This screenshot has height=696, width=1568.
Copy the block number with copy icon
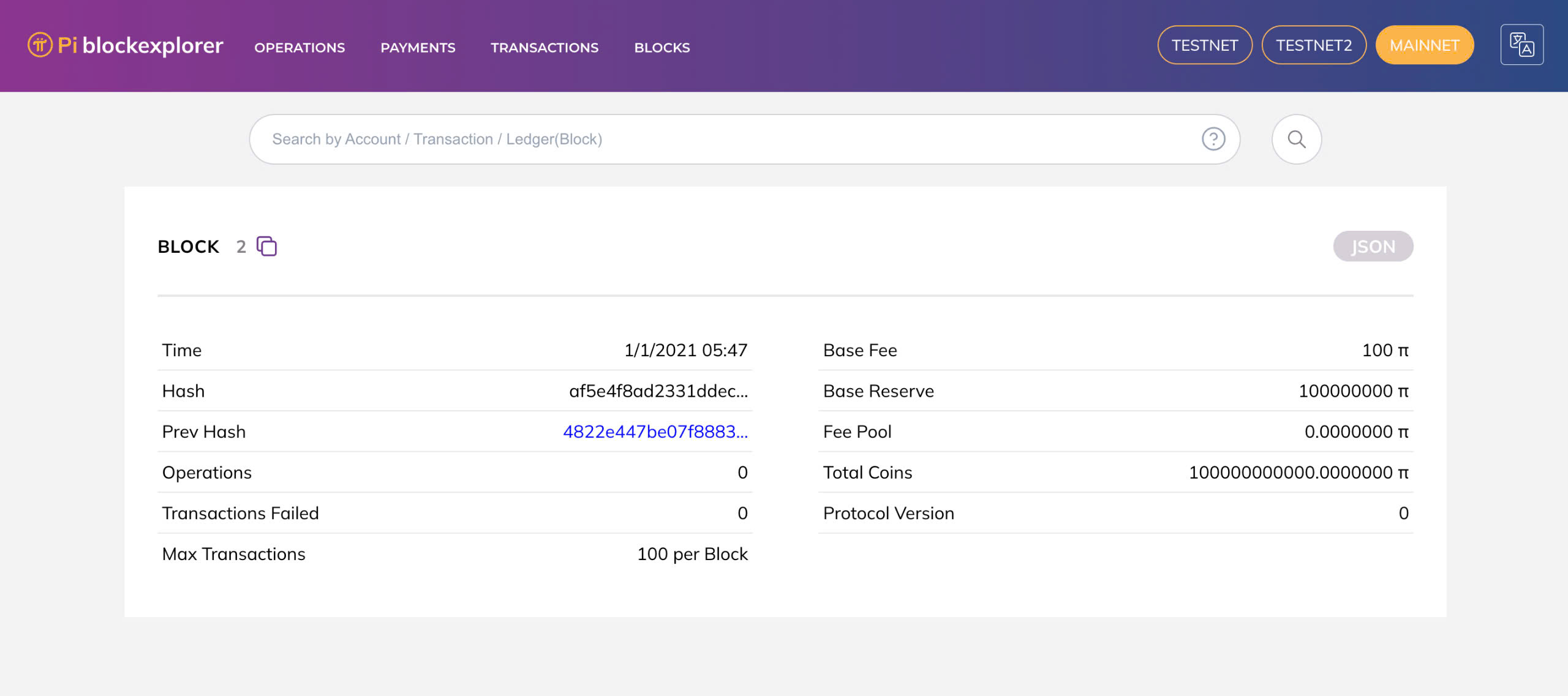266,246
